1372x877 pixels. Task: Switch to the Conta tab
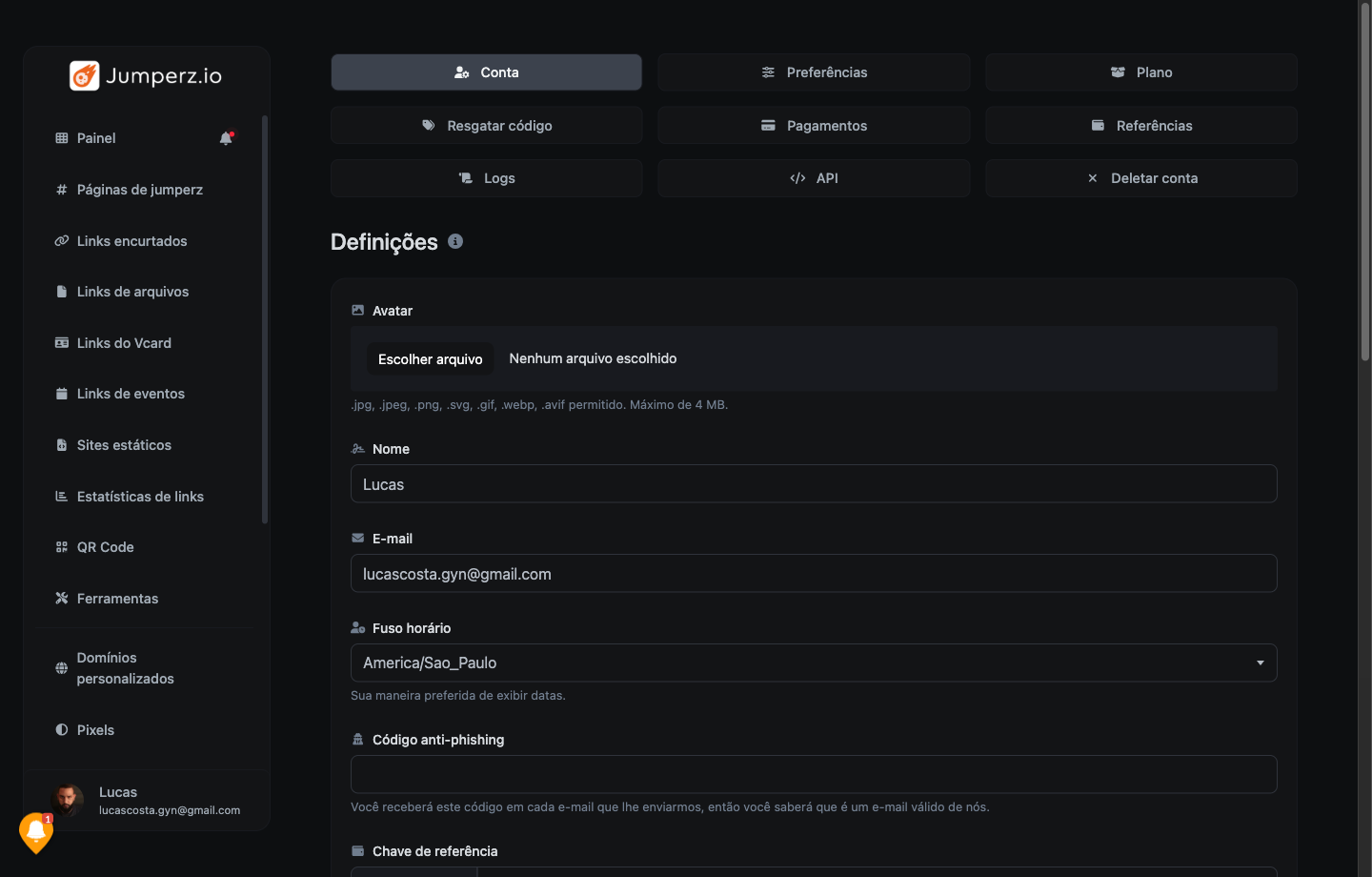[x=486, y=72]
